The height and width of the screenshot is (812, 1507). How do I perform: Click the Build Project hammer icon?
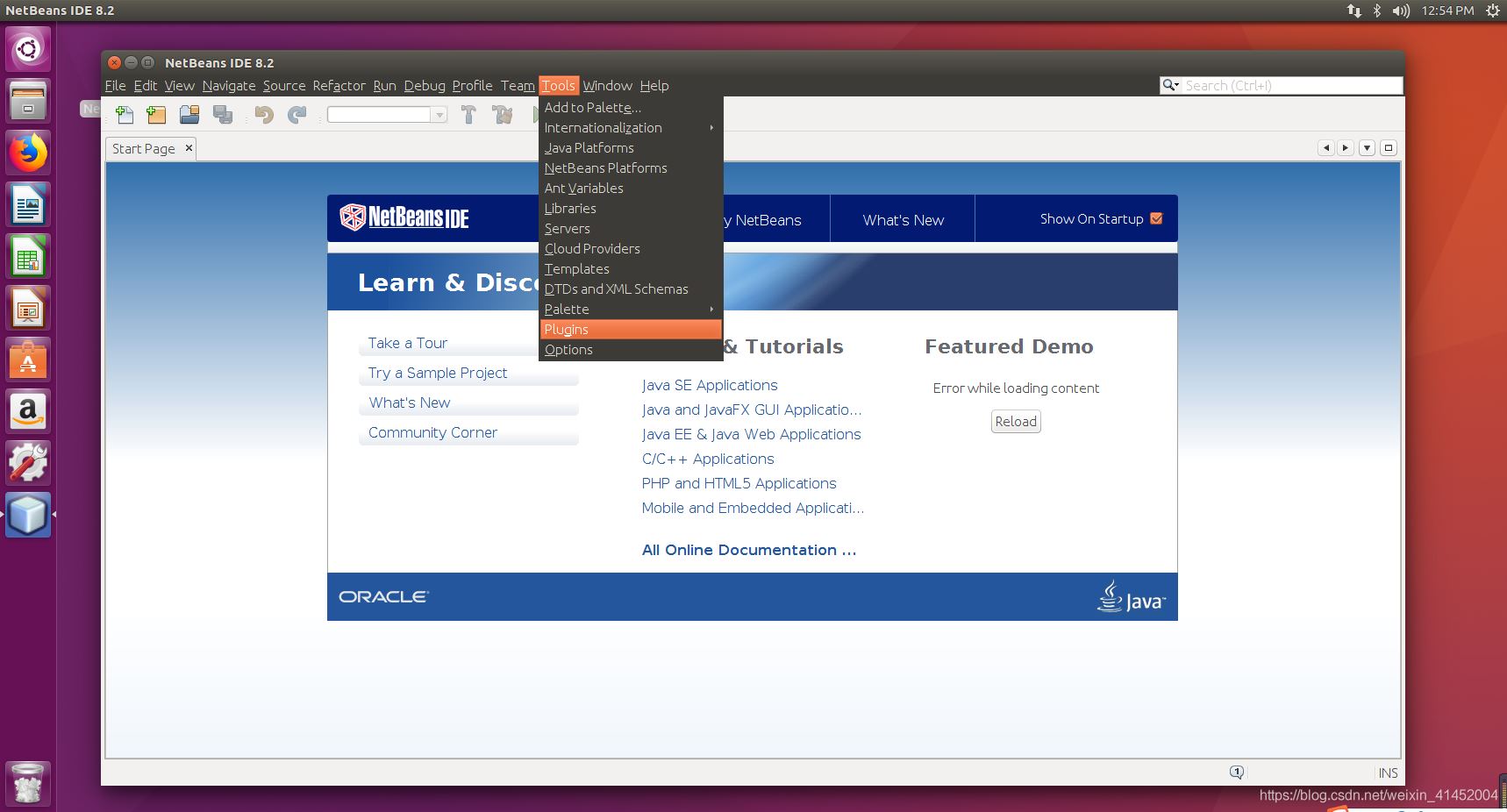(x=468, y=115)
